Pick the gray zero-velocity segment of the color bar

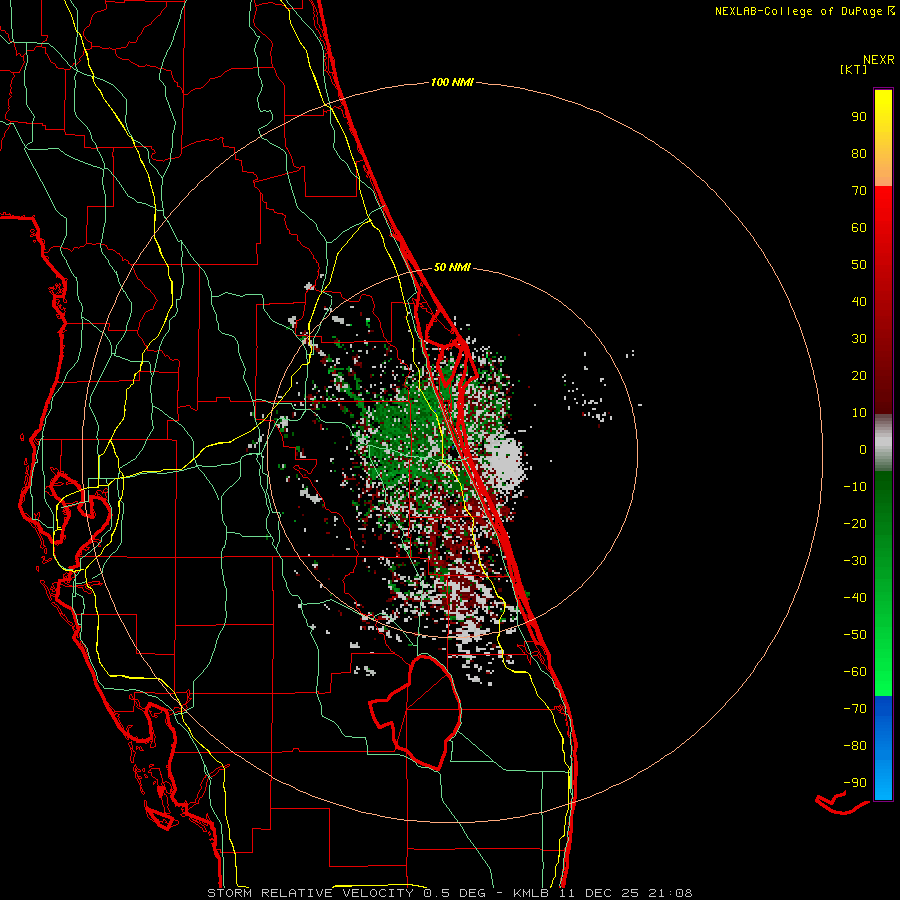coord(883,443)
